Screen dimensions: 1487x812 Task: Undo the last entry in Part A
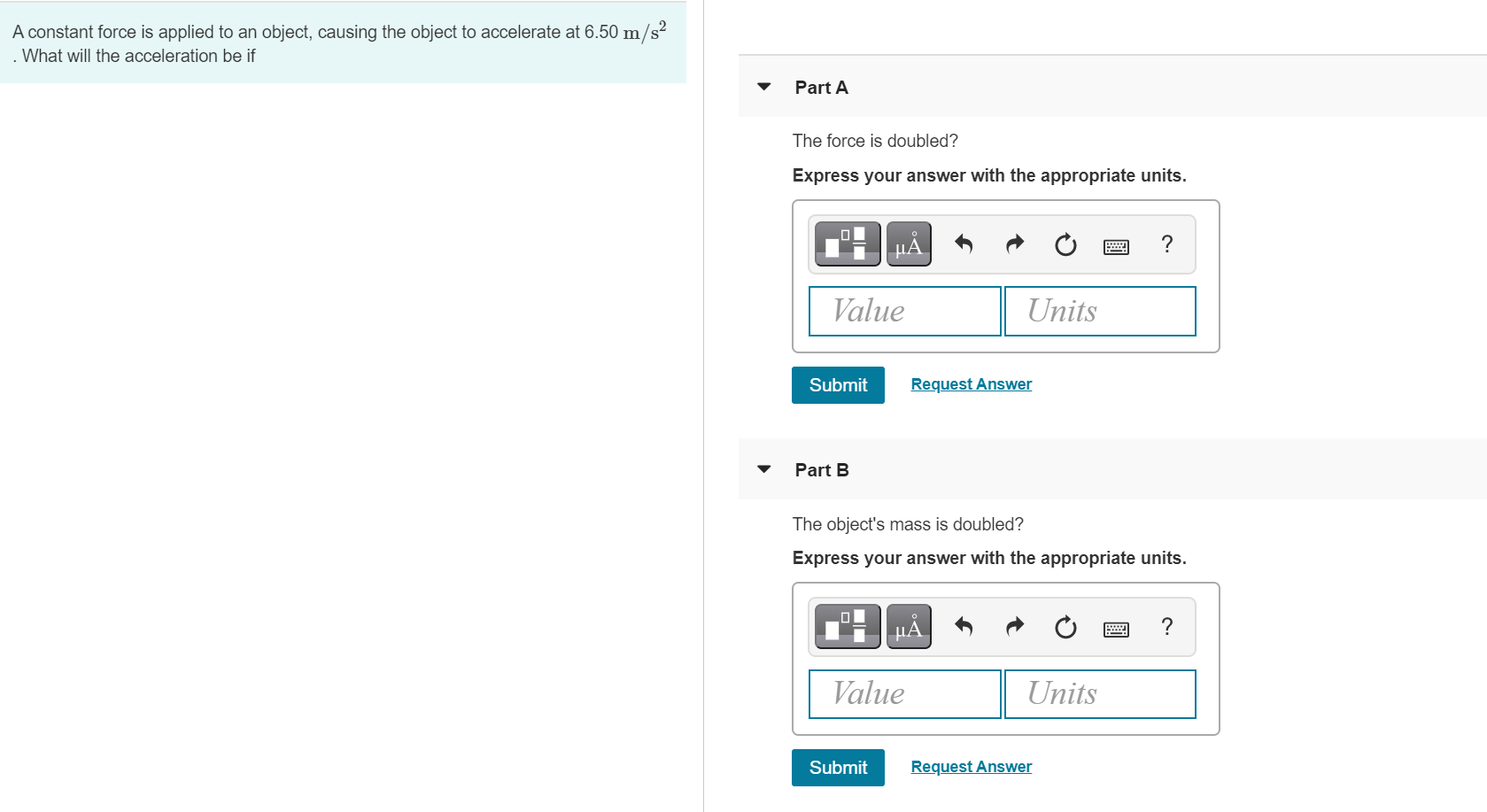(x=964, y=244)
